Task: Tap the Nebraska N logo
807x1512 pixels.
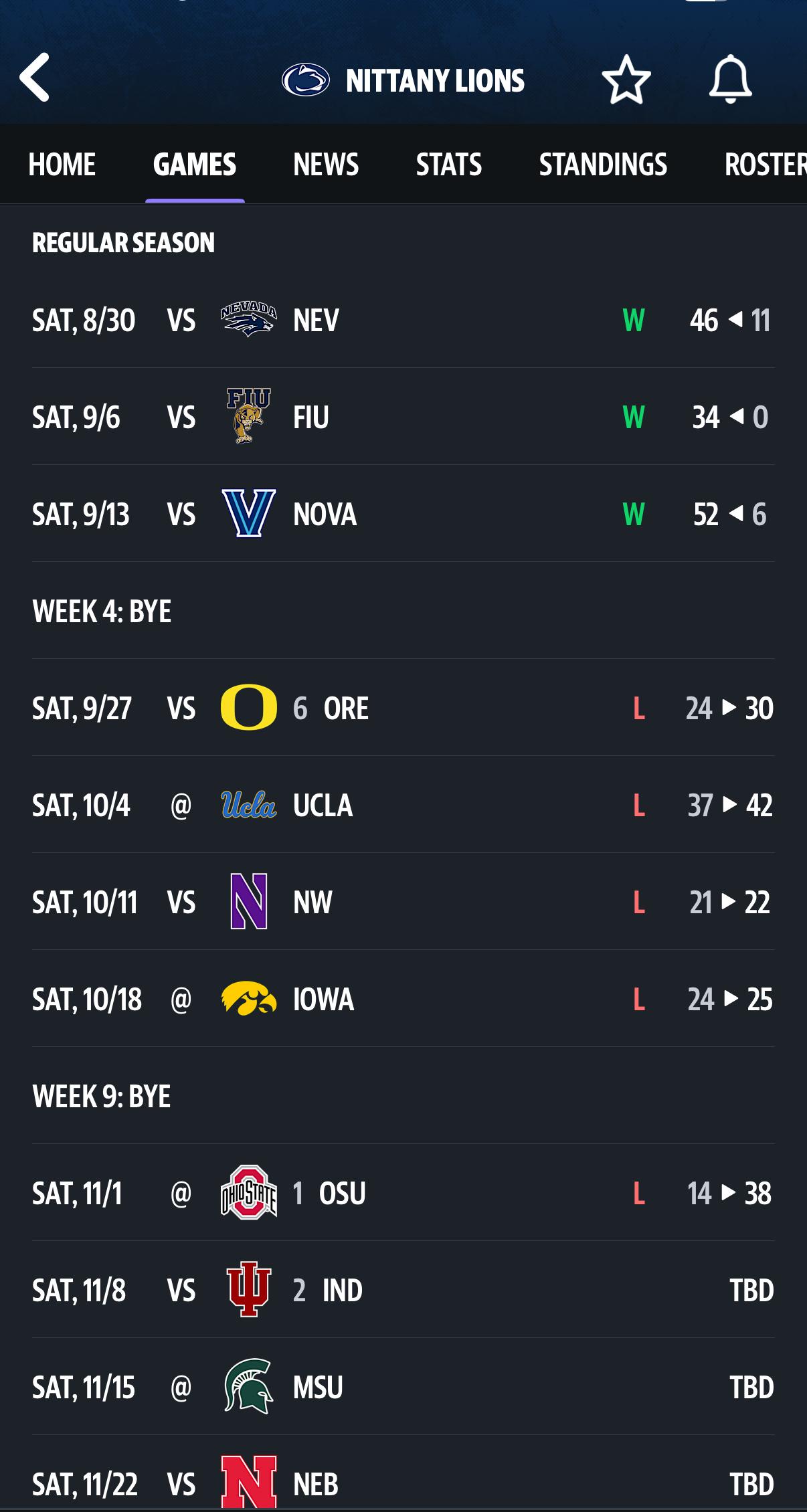Action: click(x=248, y=1481)
